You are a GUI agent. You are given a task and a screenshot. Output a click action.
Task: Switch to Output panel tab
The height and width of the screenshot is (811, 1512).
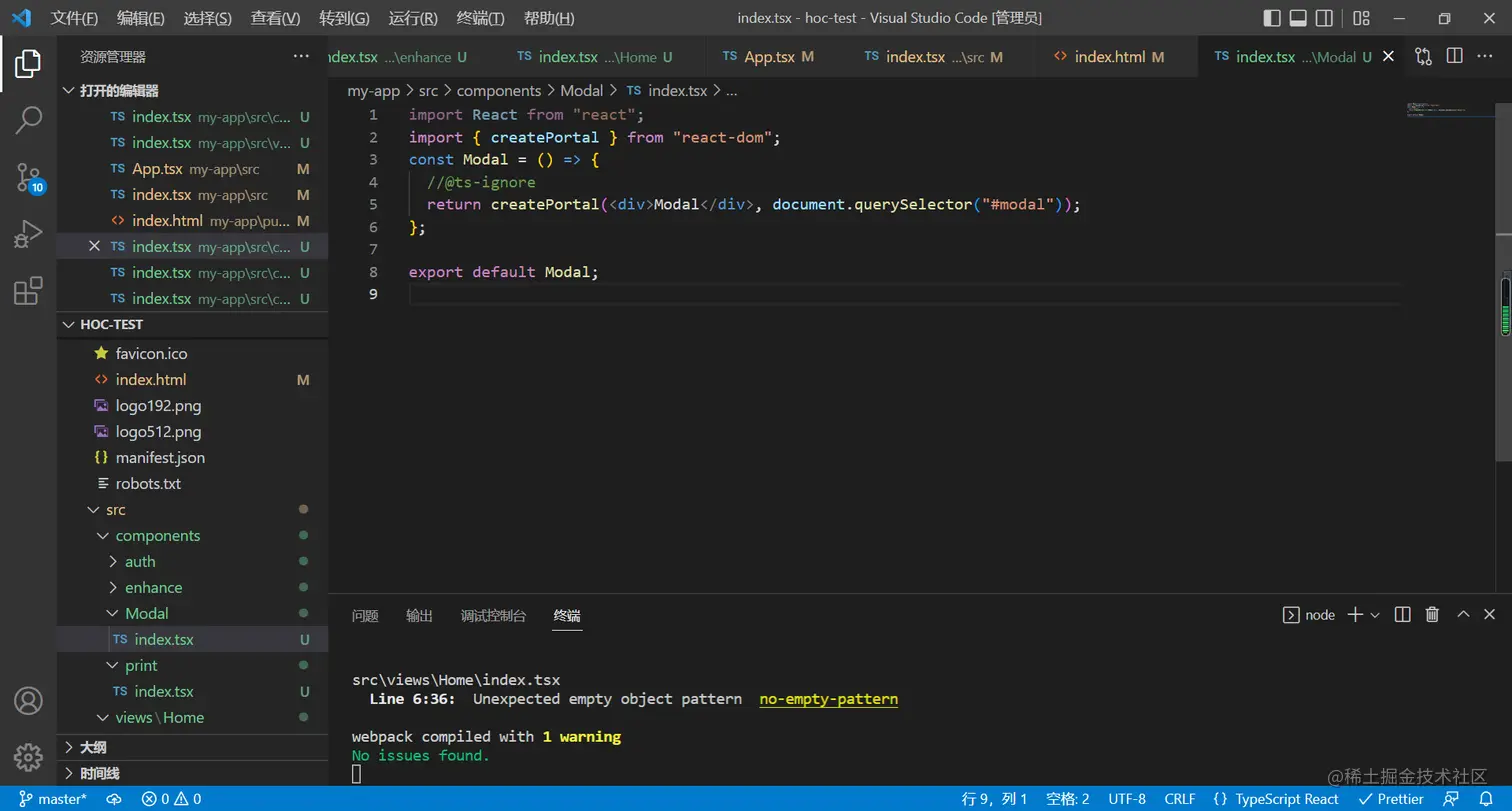[420, 616]
